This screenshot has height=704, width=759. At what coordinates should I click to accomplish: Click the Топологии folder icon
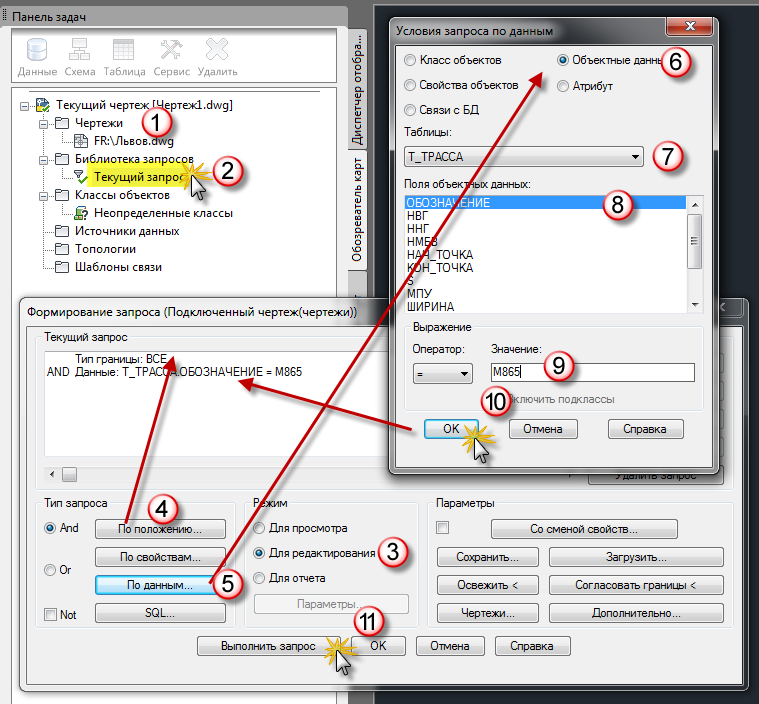point(62,249)
